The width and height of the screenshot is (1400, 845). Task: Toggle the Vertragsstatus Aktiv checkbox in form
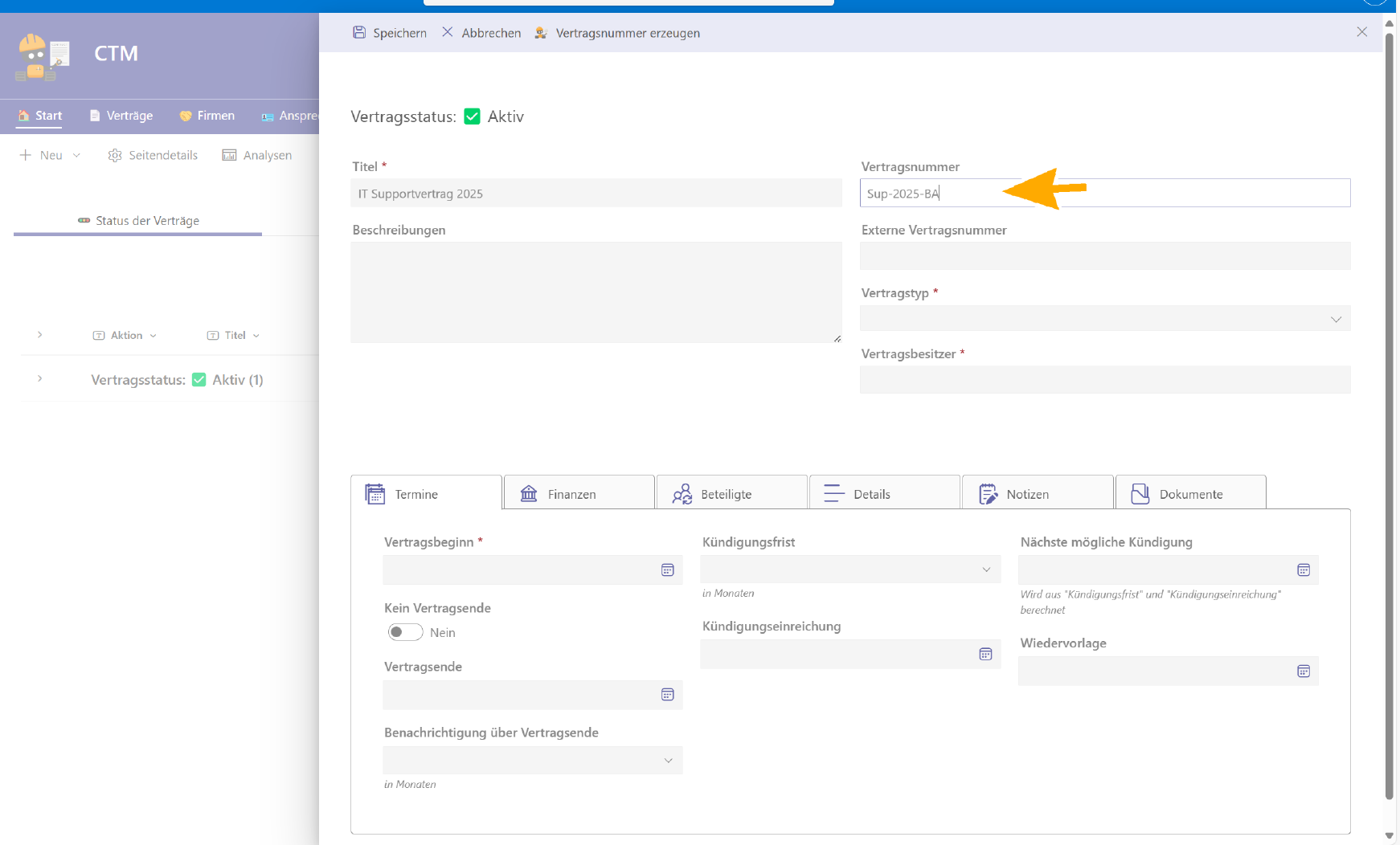click(x=473, y=116)
